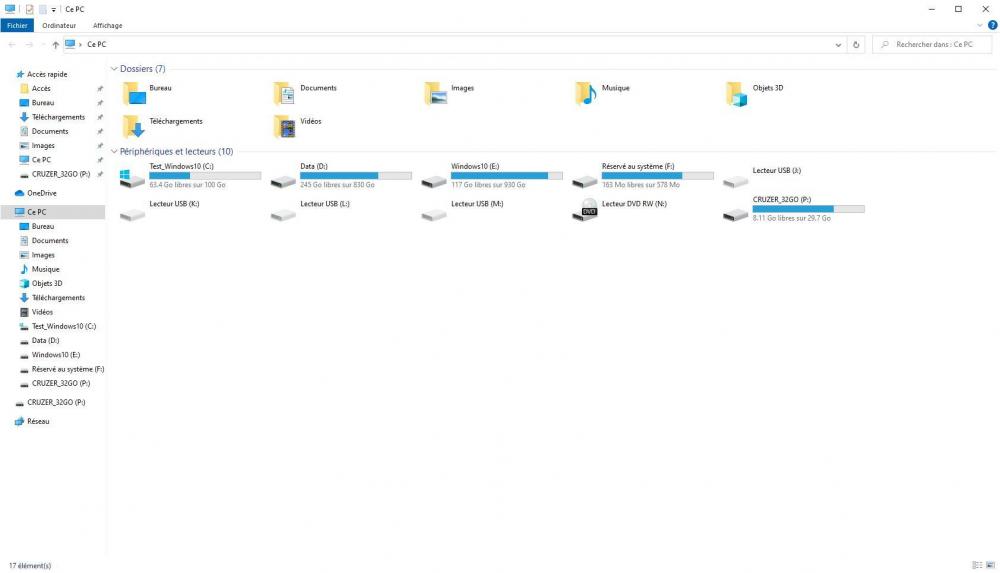Open the Images folder icon in Dossiers
This screenshot has width=1000, height=573.
click(436, 93)
